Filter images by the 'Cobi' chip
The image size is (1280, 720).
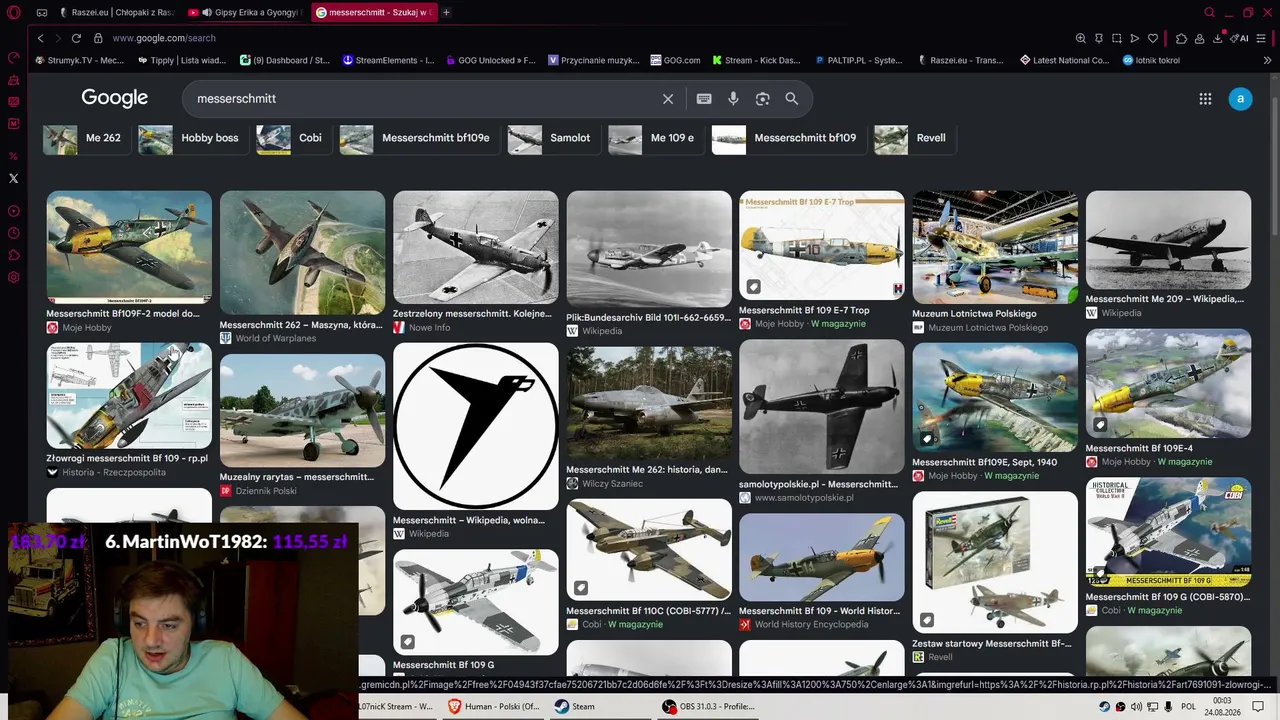tap(293, 138)
